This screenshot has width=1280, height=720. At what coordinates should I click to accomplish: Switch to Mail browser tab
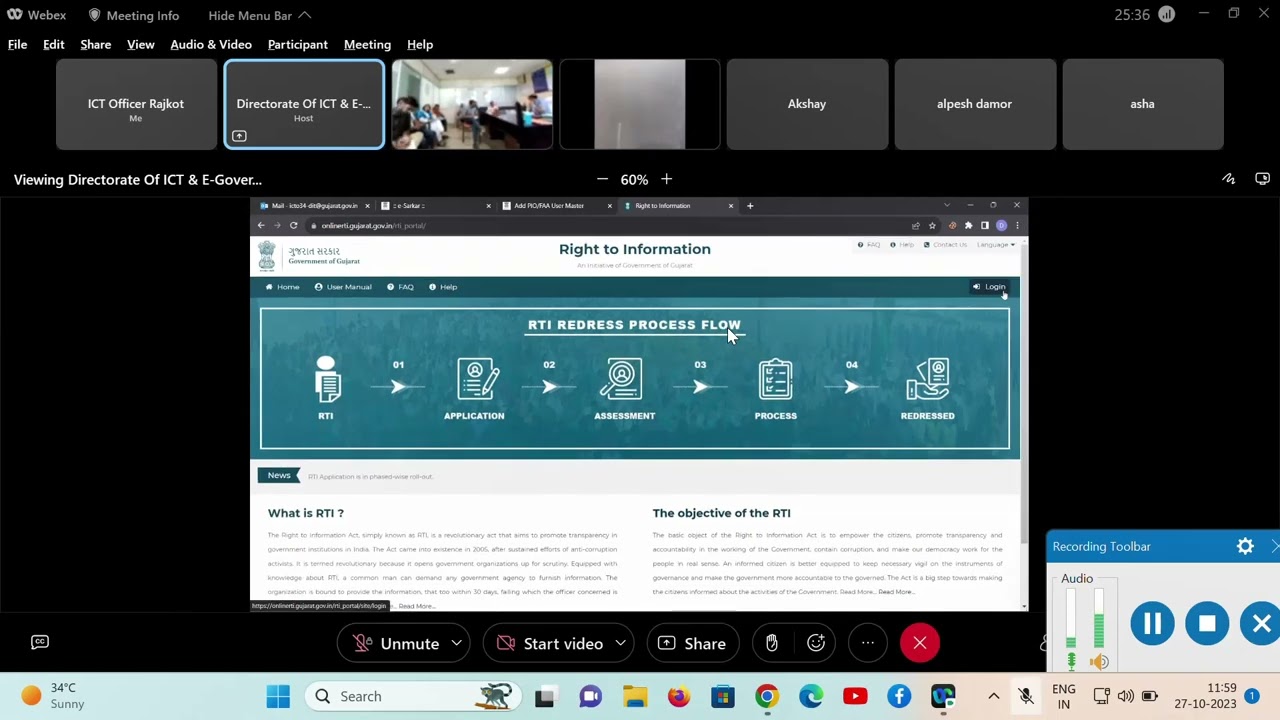pyautogui.click(x=313, y=205)
